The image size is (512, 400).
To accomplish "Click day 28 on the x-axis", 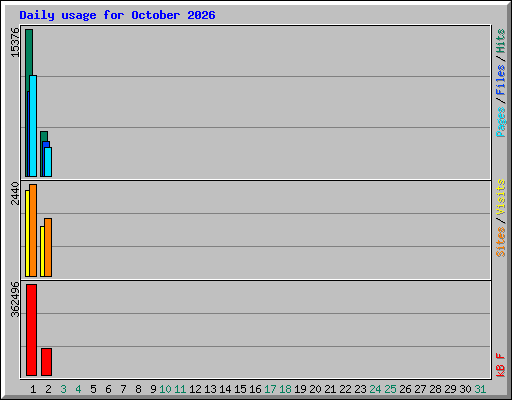I will [x=435, y=389].
